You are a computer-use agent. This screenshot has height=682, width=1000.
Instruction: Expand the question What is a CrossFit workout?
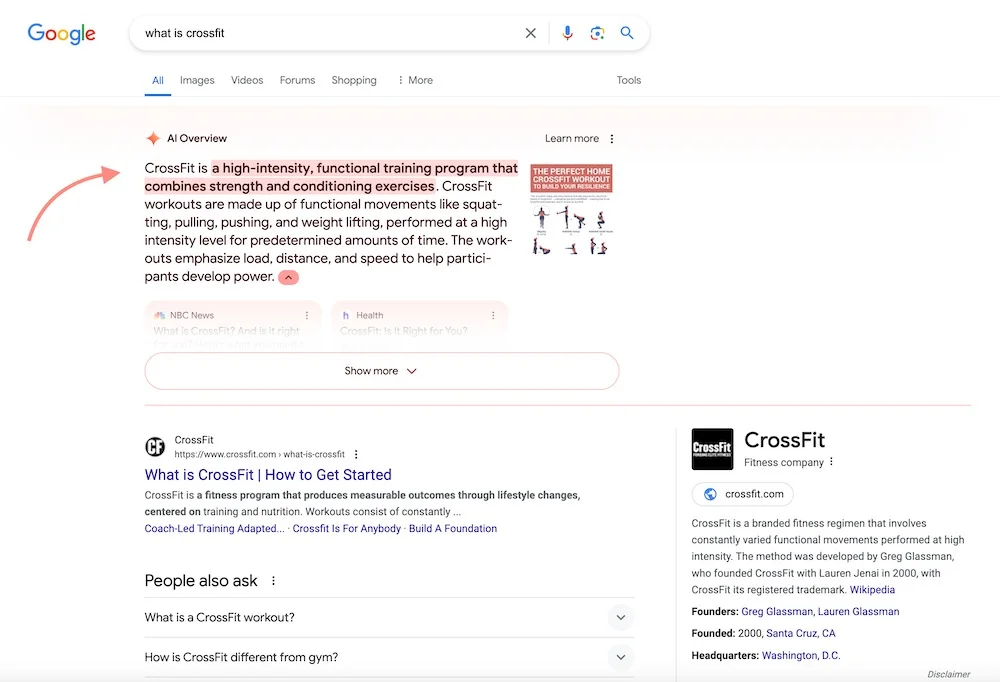pos(621,617)
